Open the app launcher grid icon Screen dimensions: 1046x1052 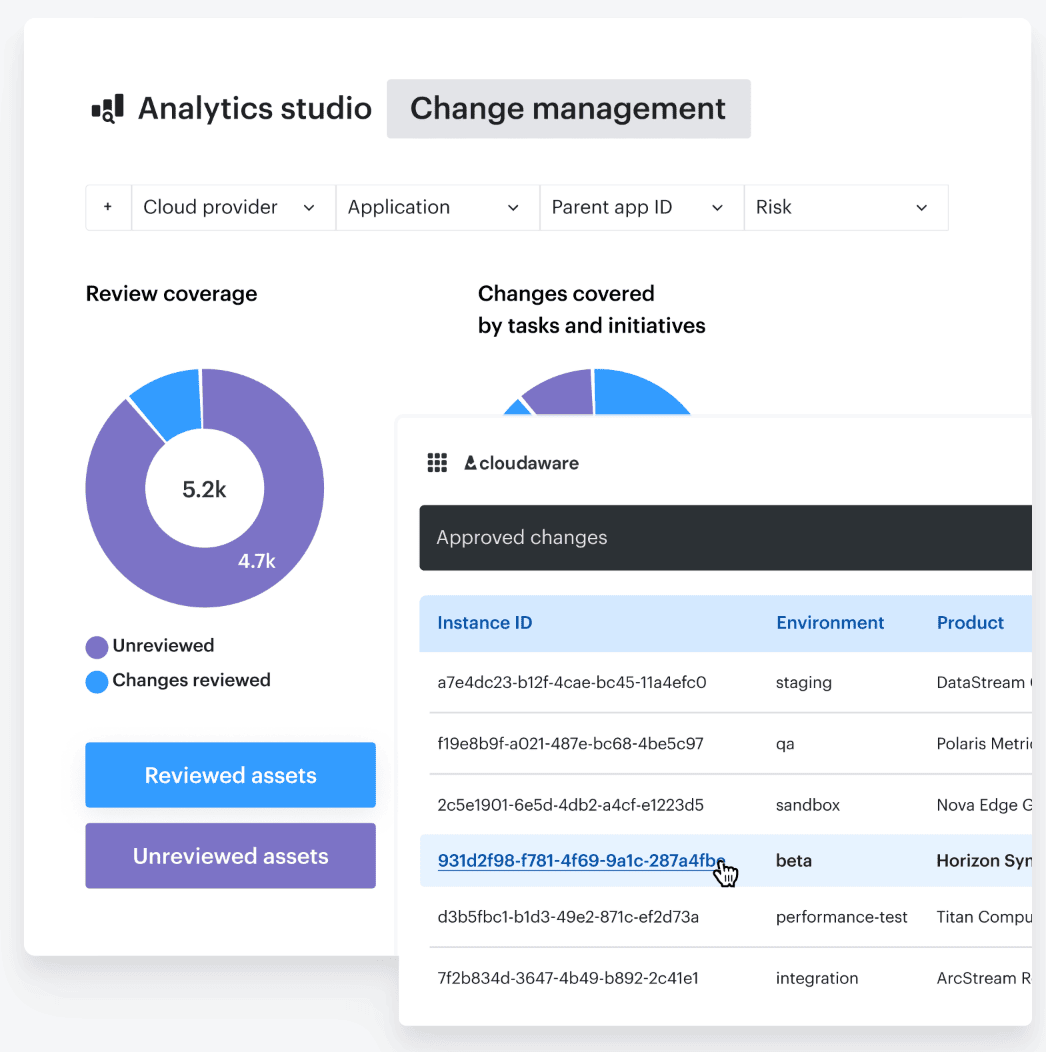(437, 463)
